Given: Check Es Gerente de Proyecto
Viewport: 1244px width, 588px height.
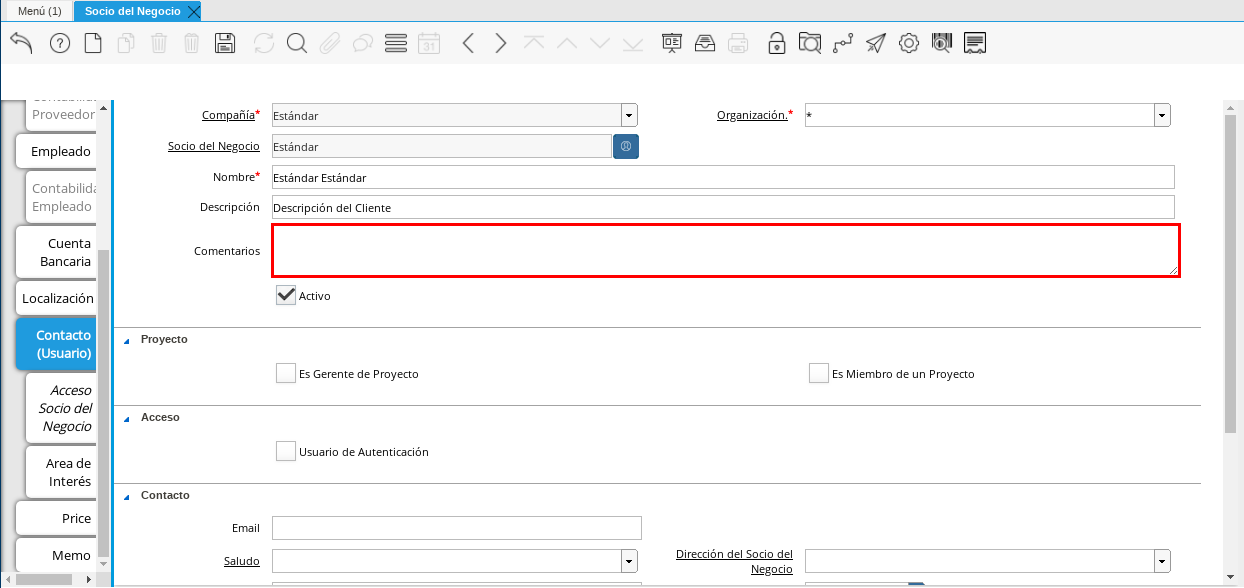Looking at the screenshot, I should tap(286, 373).
